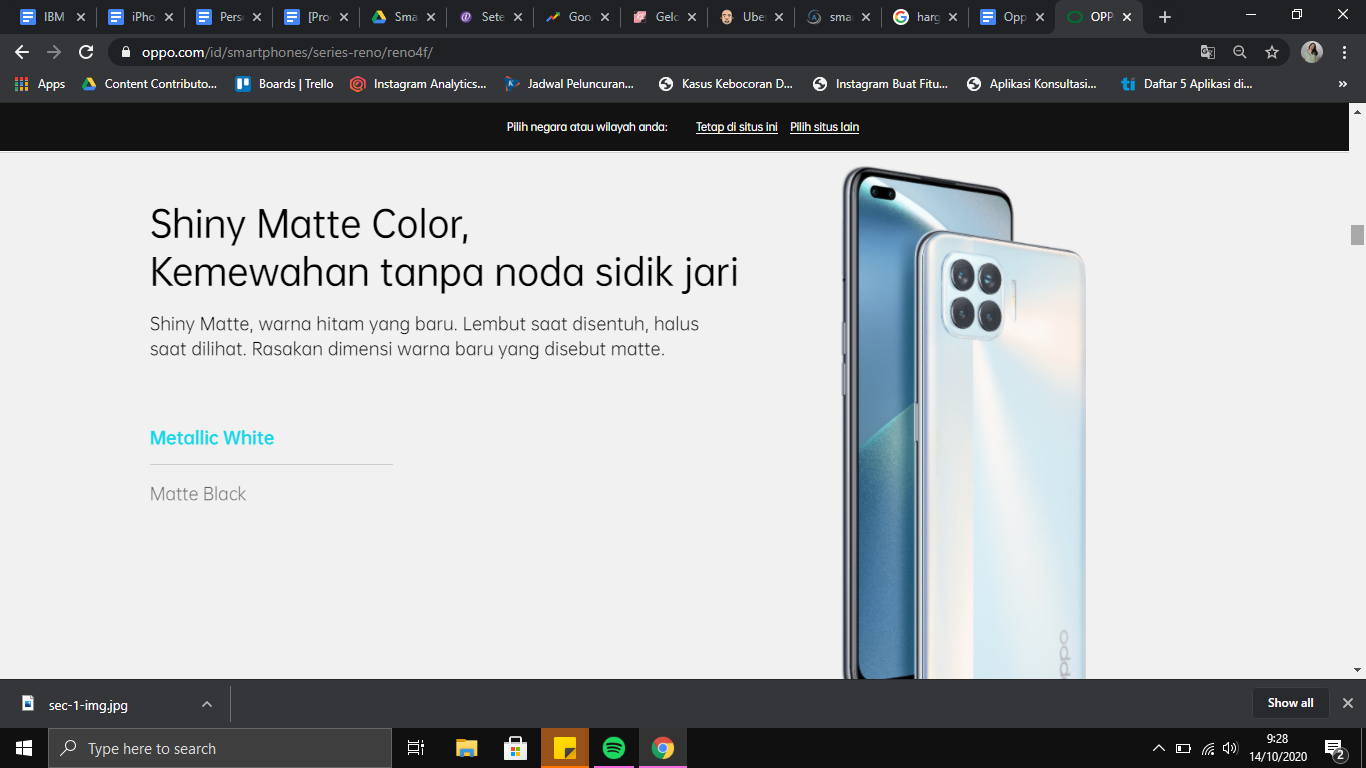
Task: Click Tetap di situs ini link
Action: [737, 127]
